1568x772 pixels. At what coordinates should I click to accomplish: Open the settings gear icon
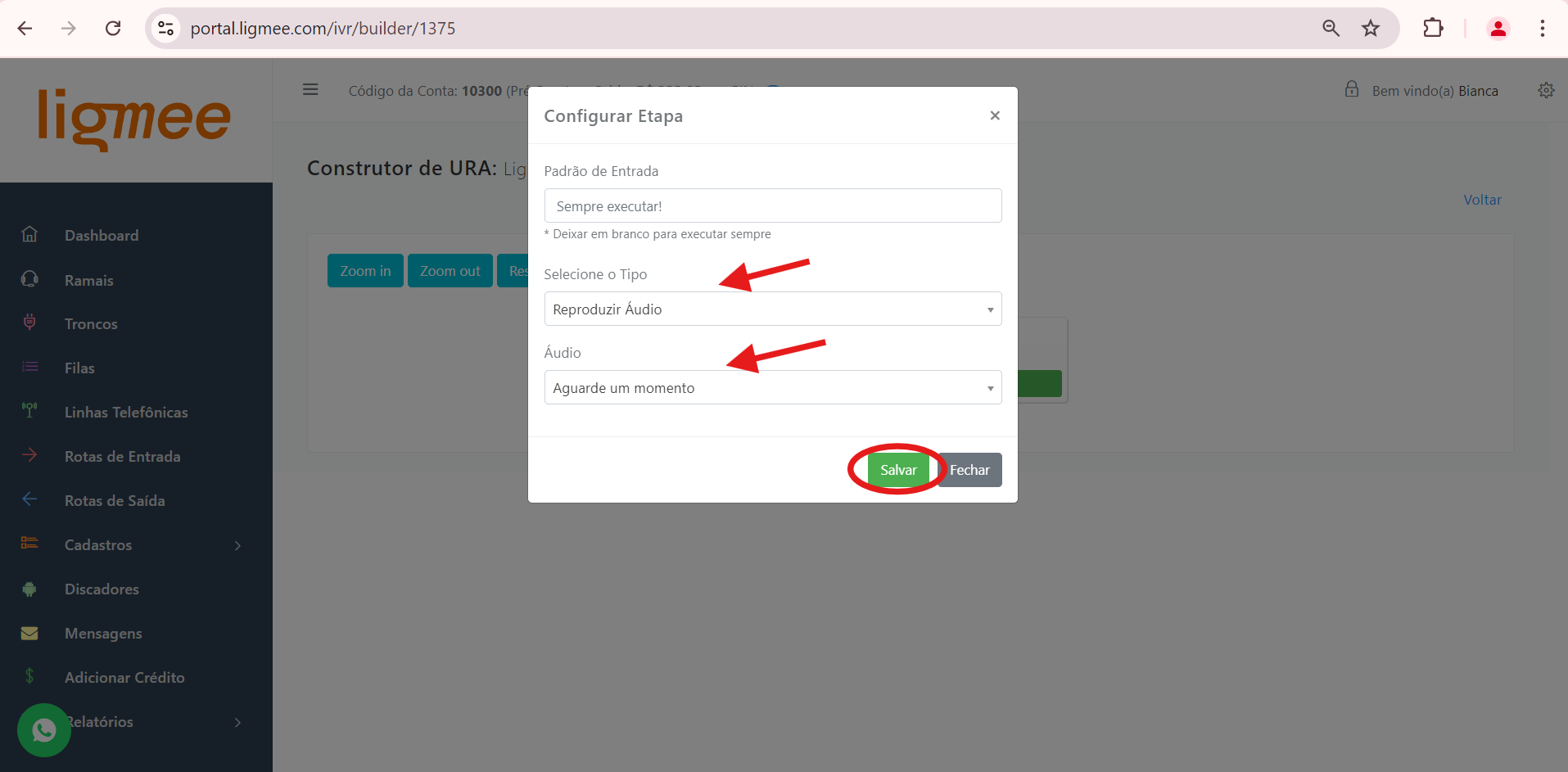(1546, 90)
